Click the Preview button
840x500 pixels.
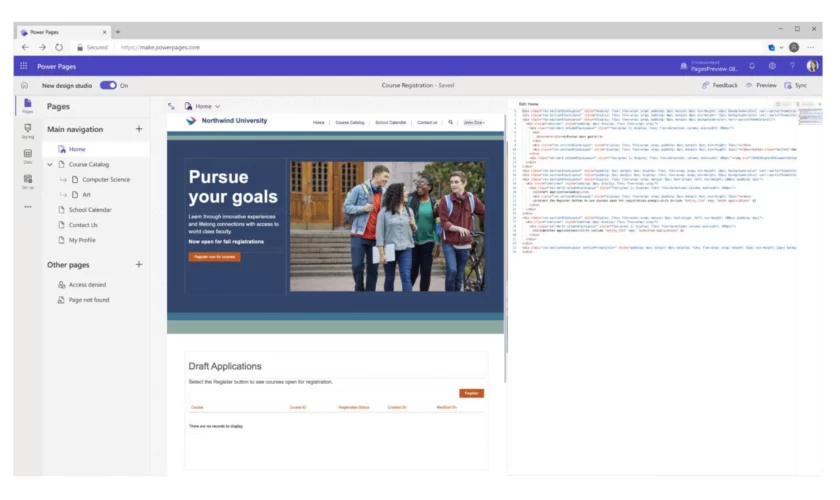761,85
